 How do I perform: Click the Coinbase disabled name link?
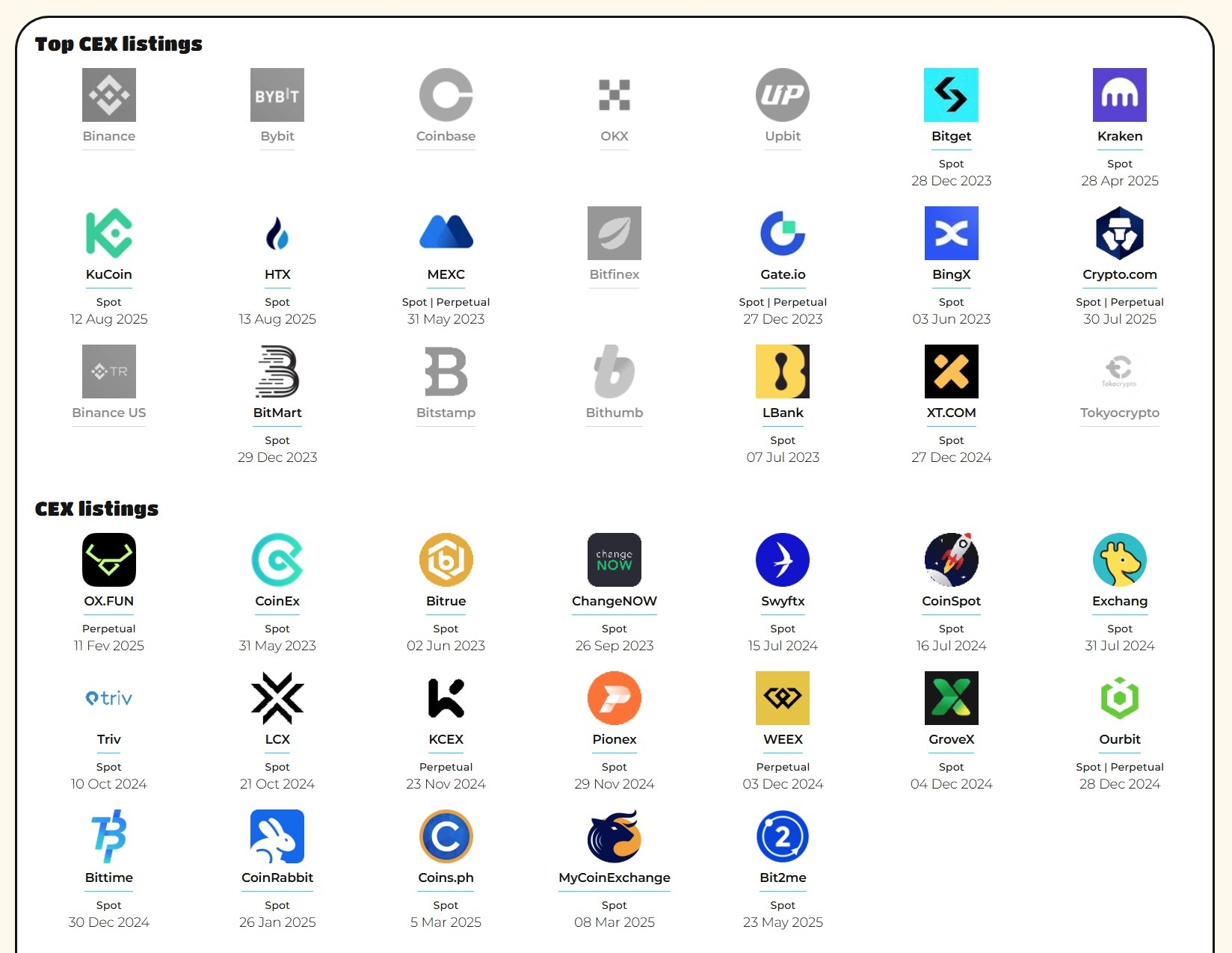click(x=446, y=136)
